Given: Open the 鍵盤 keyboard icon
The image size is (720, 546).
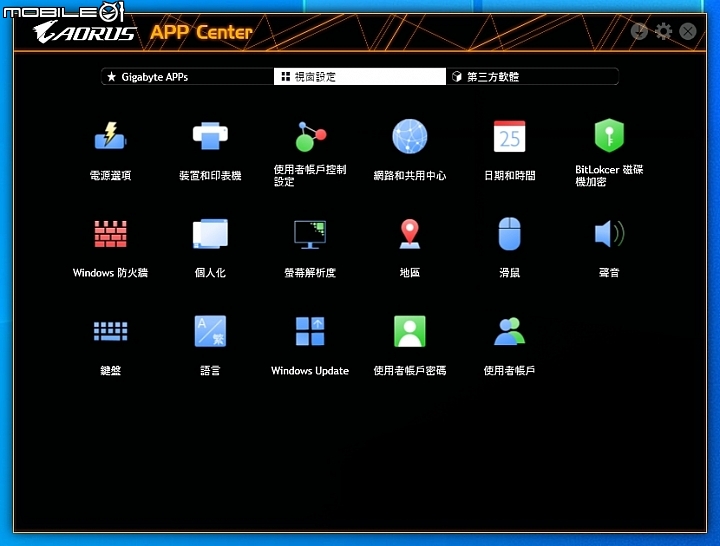Looking at the screenshot, I should [110, 331].
